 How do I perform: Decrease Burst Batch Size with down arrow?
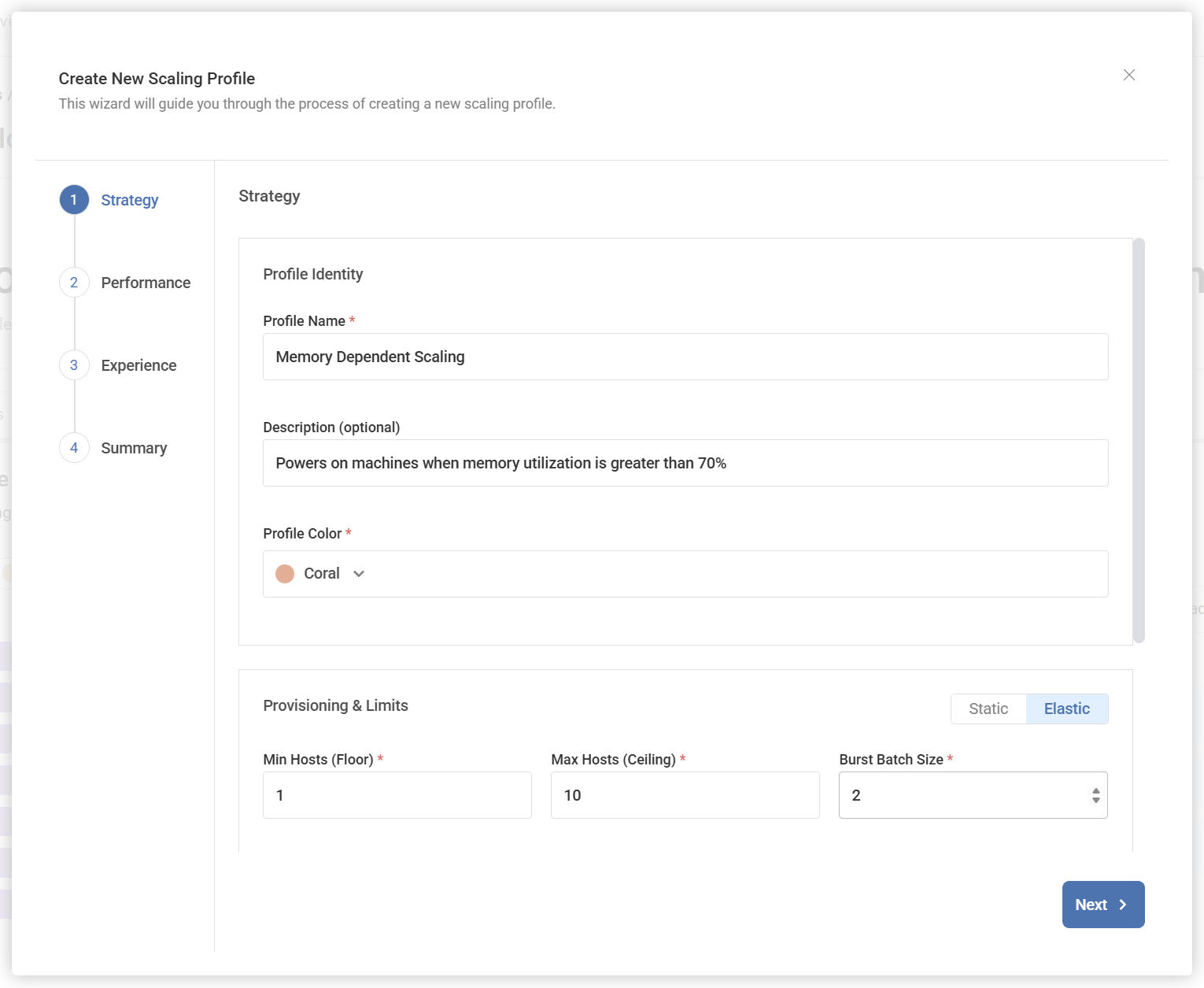click(x=1095, y=801)
